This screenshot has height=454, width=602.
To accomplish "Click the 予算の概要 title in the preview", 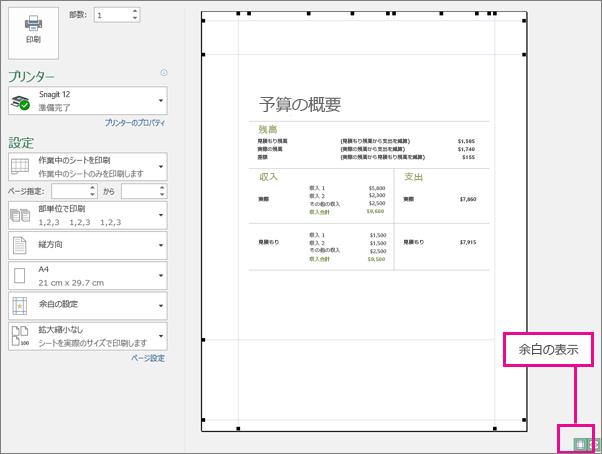I will point(300,104).
